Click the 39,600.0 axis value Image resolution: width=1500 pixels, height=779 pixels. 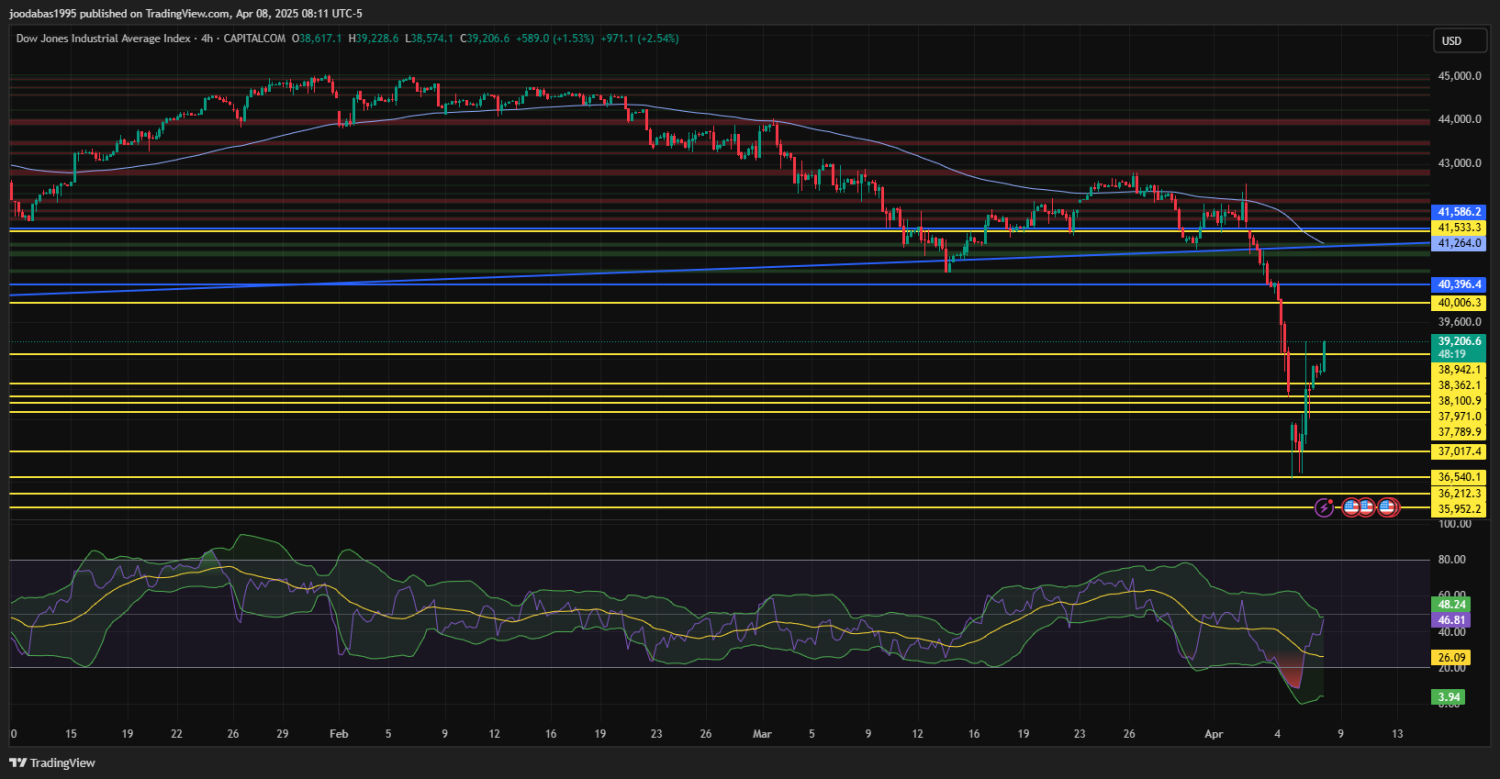pyautogui.click(x=1459, y=322)
